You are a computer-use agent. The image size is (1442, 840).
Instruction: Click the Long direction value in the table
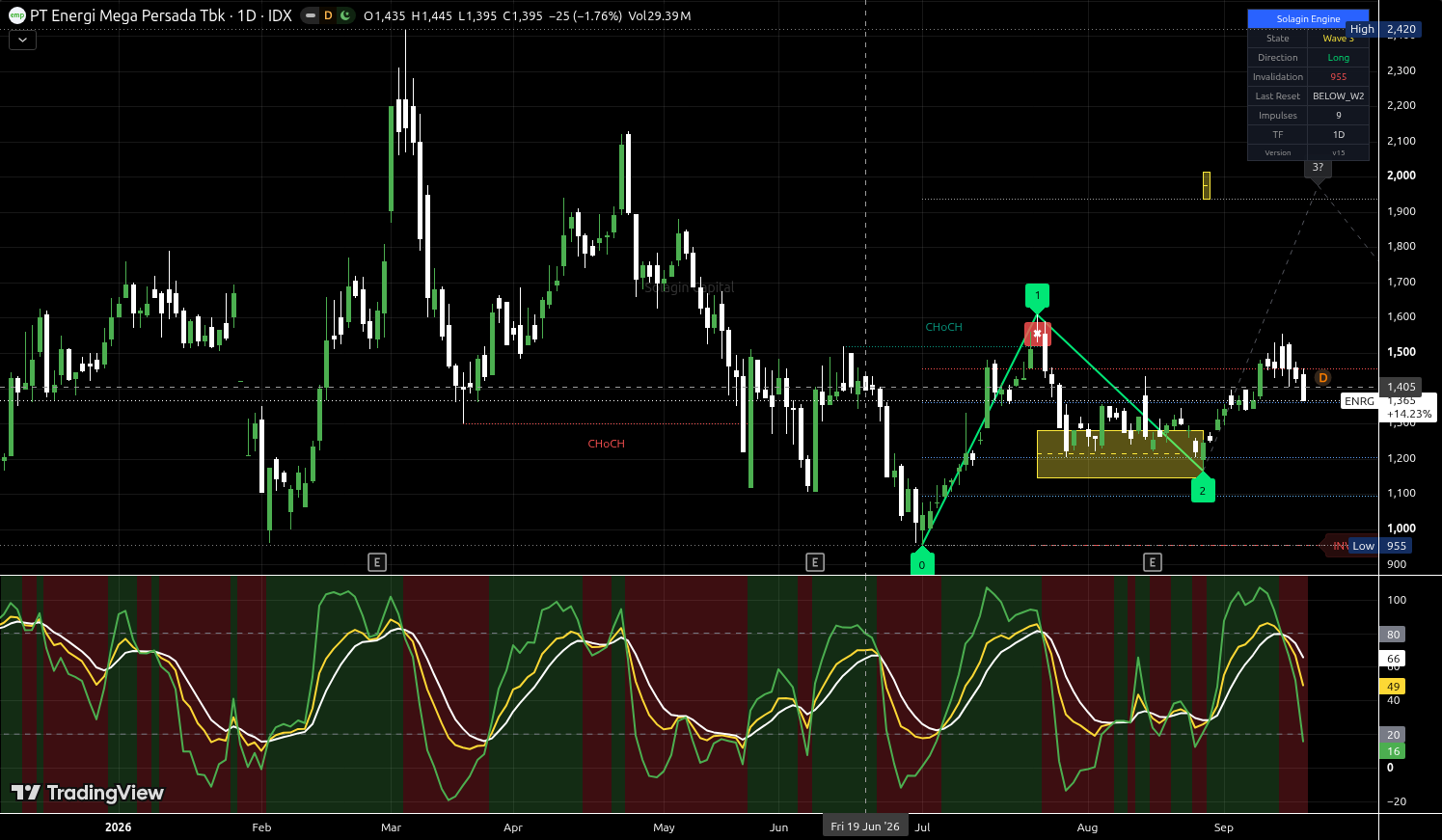1338,58
